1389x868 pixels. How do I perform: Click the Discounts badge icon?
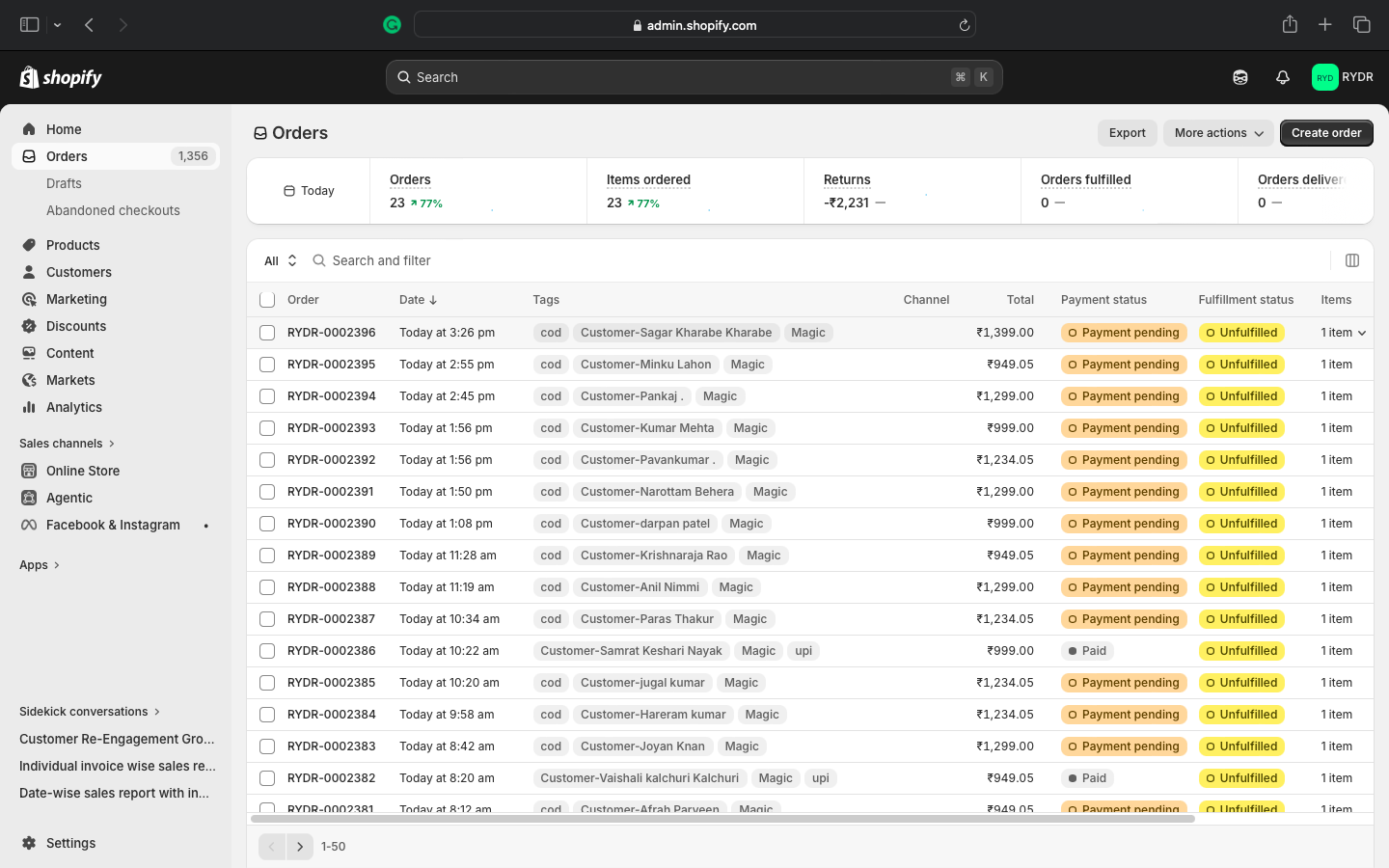(29, 326)
